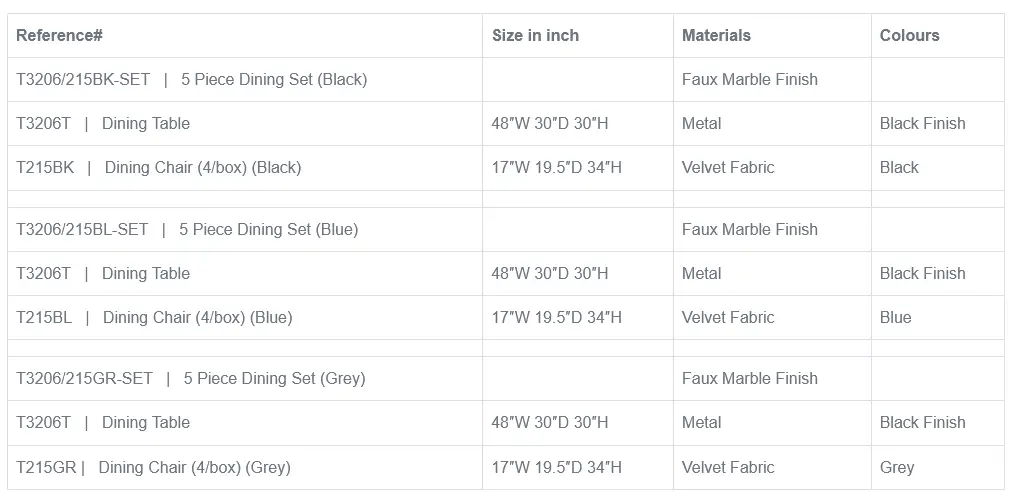The width and height of the screenshot is (1012, 497).
Task: Click Faux Marble Finish in the Grey set row
Action: click(x=749, y=379)
